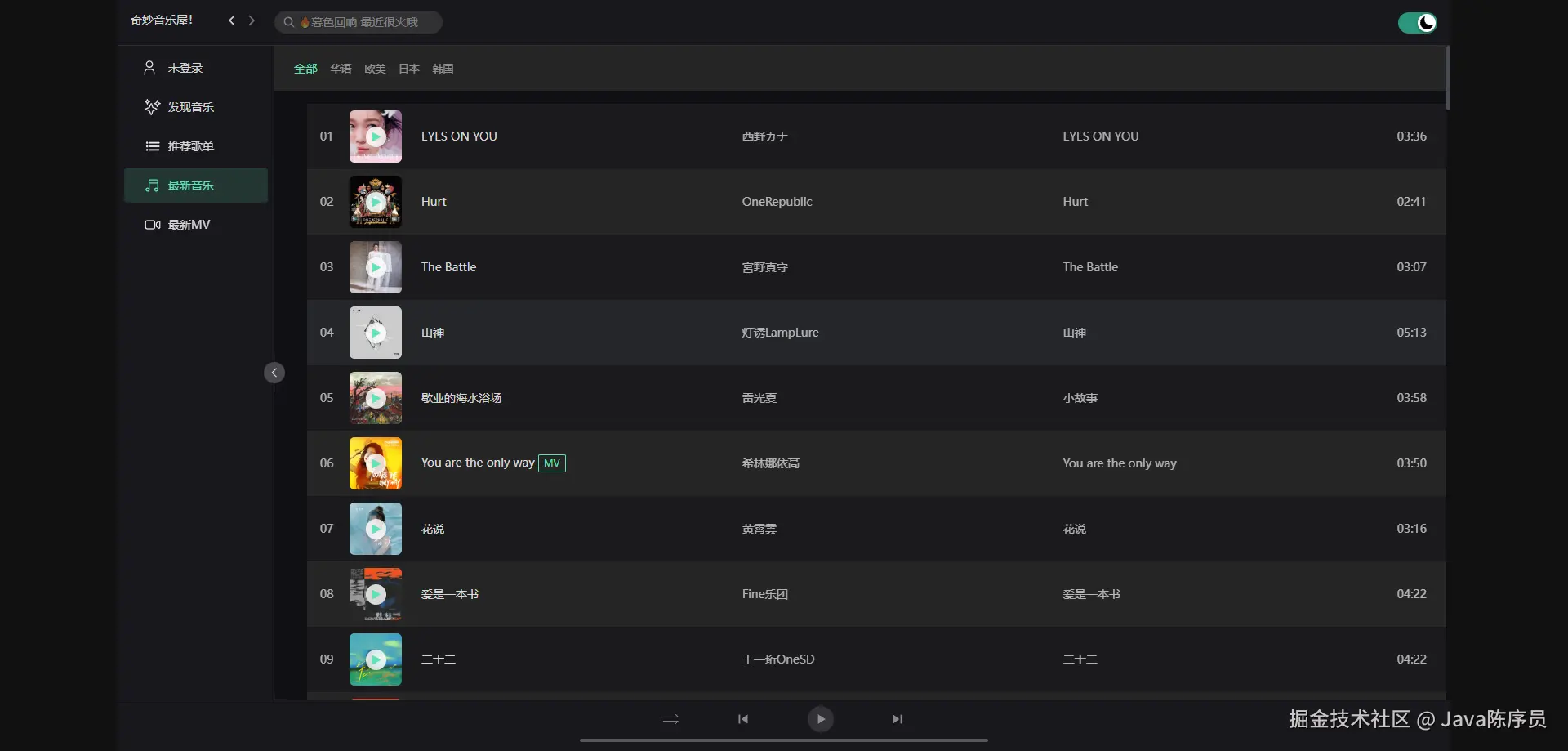Click the shuffle play mode icon
The image size is (1568, 751).
coord(670,719)
